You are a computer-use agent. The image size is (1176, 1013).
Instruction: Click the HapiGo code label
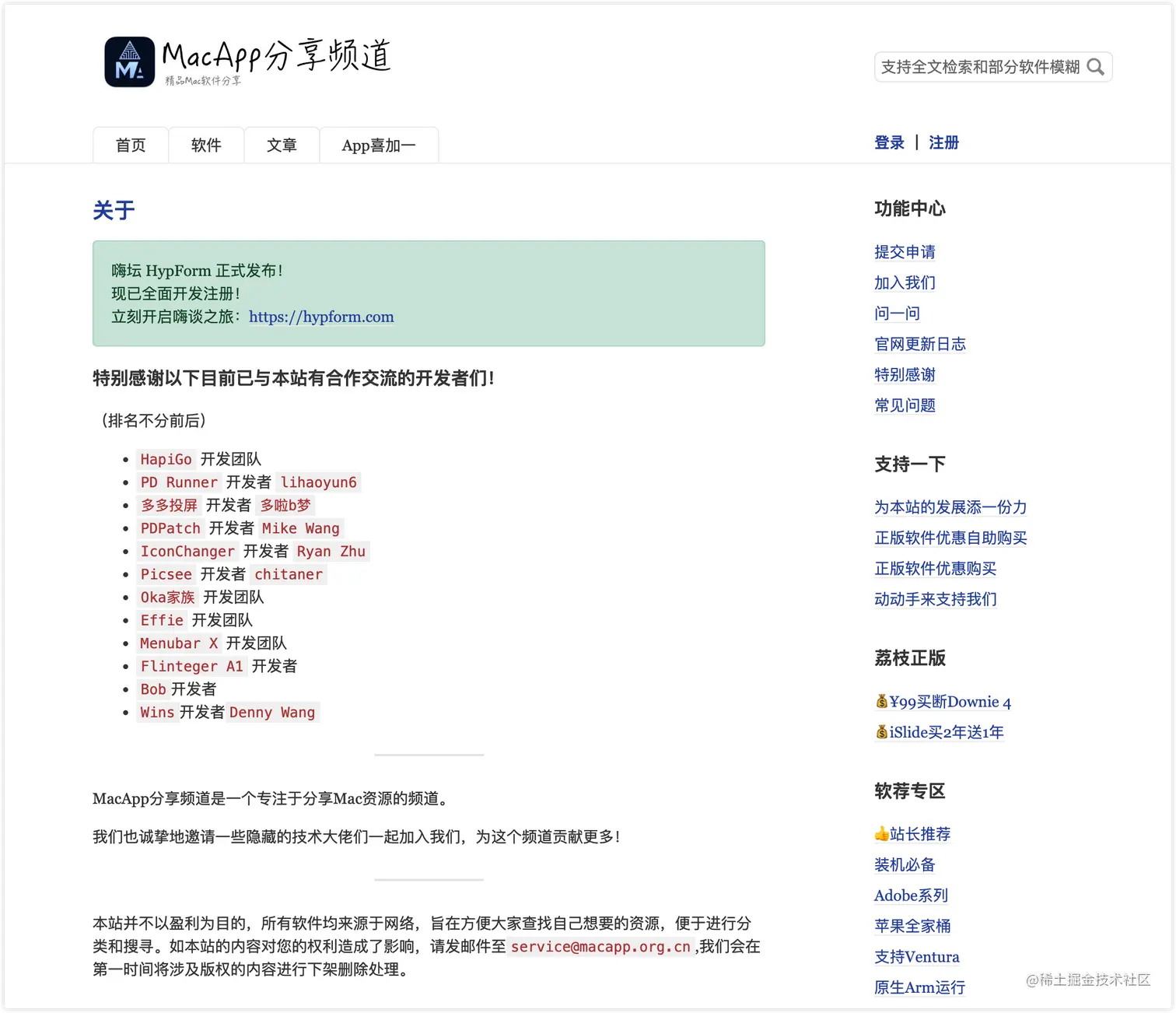(166, 459)
